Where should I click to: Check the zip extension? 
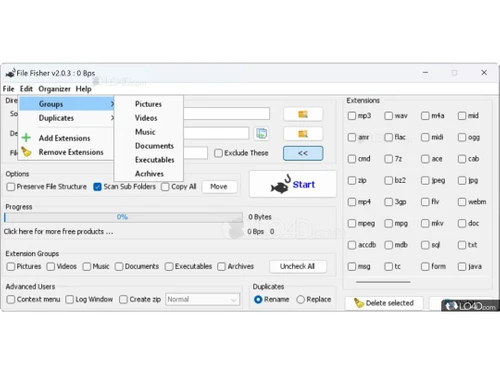click(x=352, y=180)
